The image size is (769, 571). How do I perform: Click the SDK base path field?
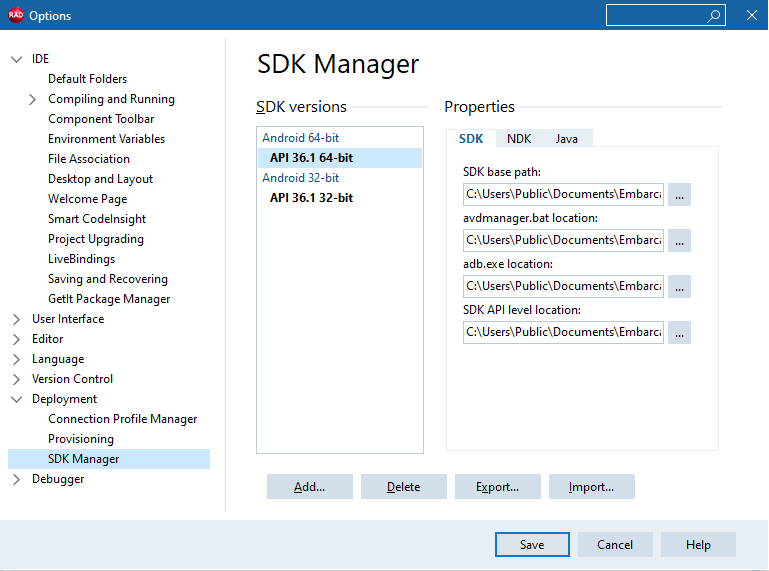tap(563, 194)
